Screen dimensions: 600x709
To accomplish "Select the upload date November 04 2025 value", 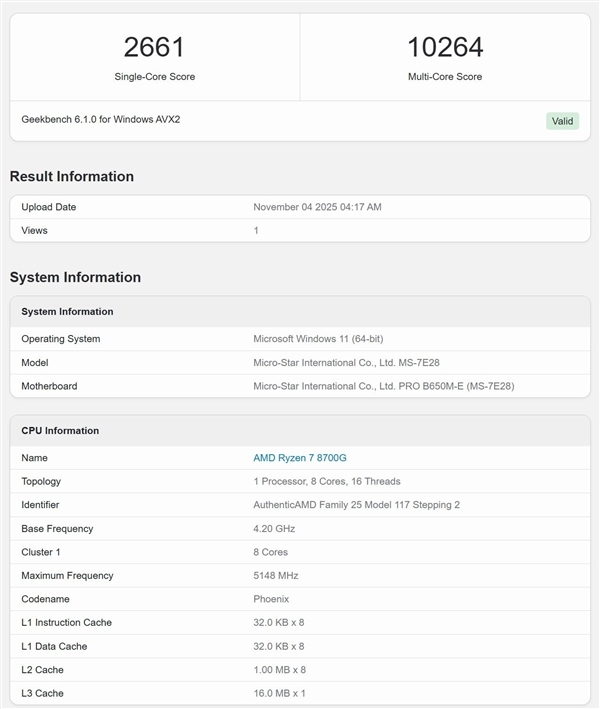I will click(317, 207).
